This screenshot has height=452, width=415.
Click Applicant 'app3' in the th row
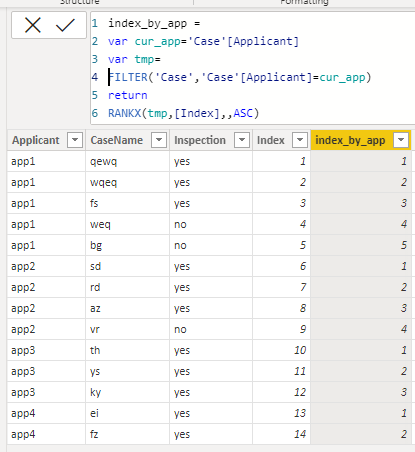pos(46,350)
